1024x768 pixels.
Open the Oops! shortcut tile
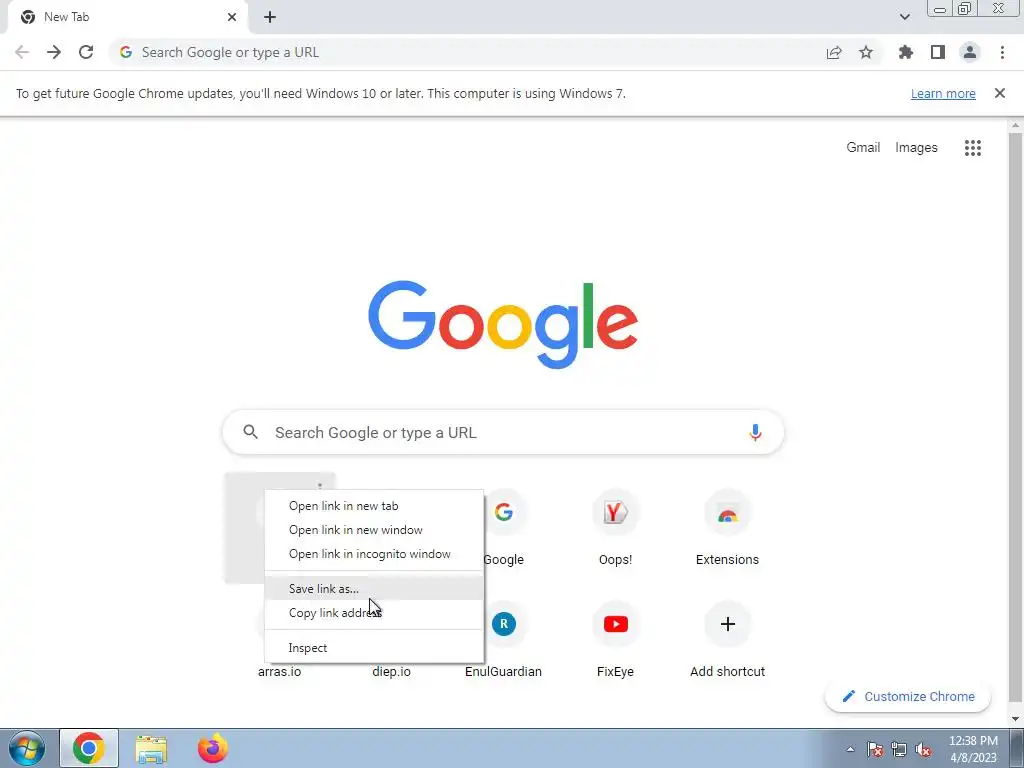[615, 528]
